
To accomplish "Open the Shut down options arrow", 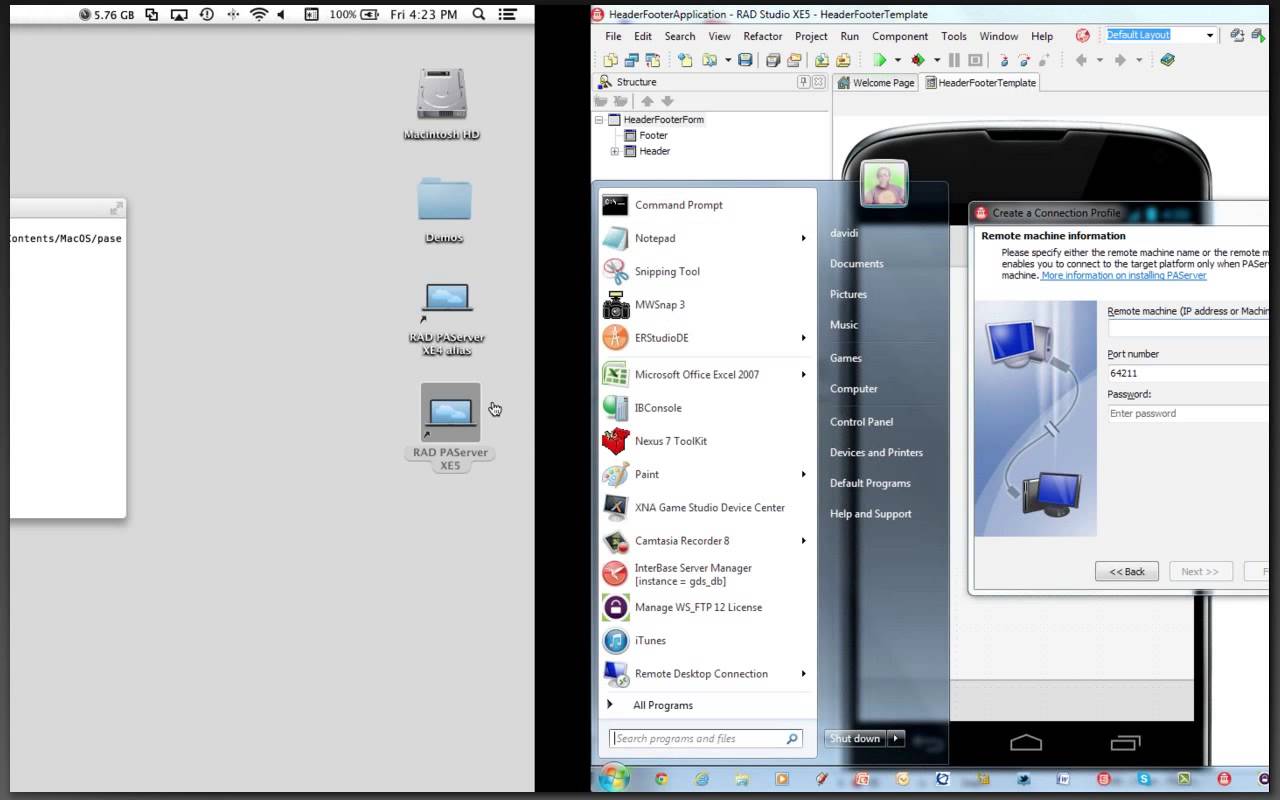I will 896,738.
